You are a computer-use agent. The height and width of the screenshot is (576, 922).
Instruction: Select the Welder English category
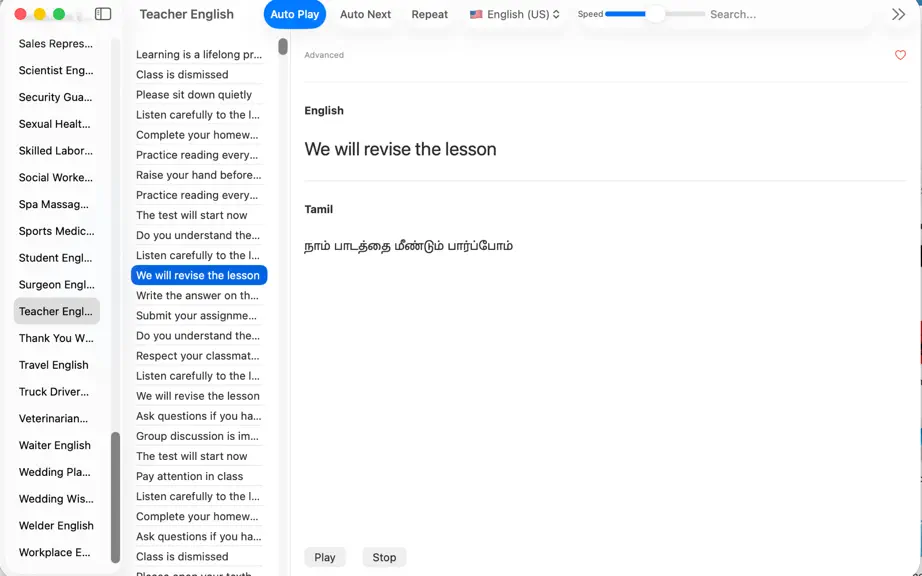click(x=56, y=525)
